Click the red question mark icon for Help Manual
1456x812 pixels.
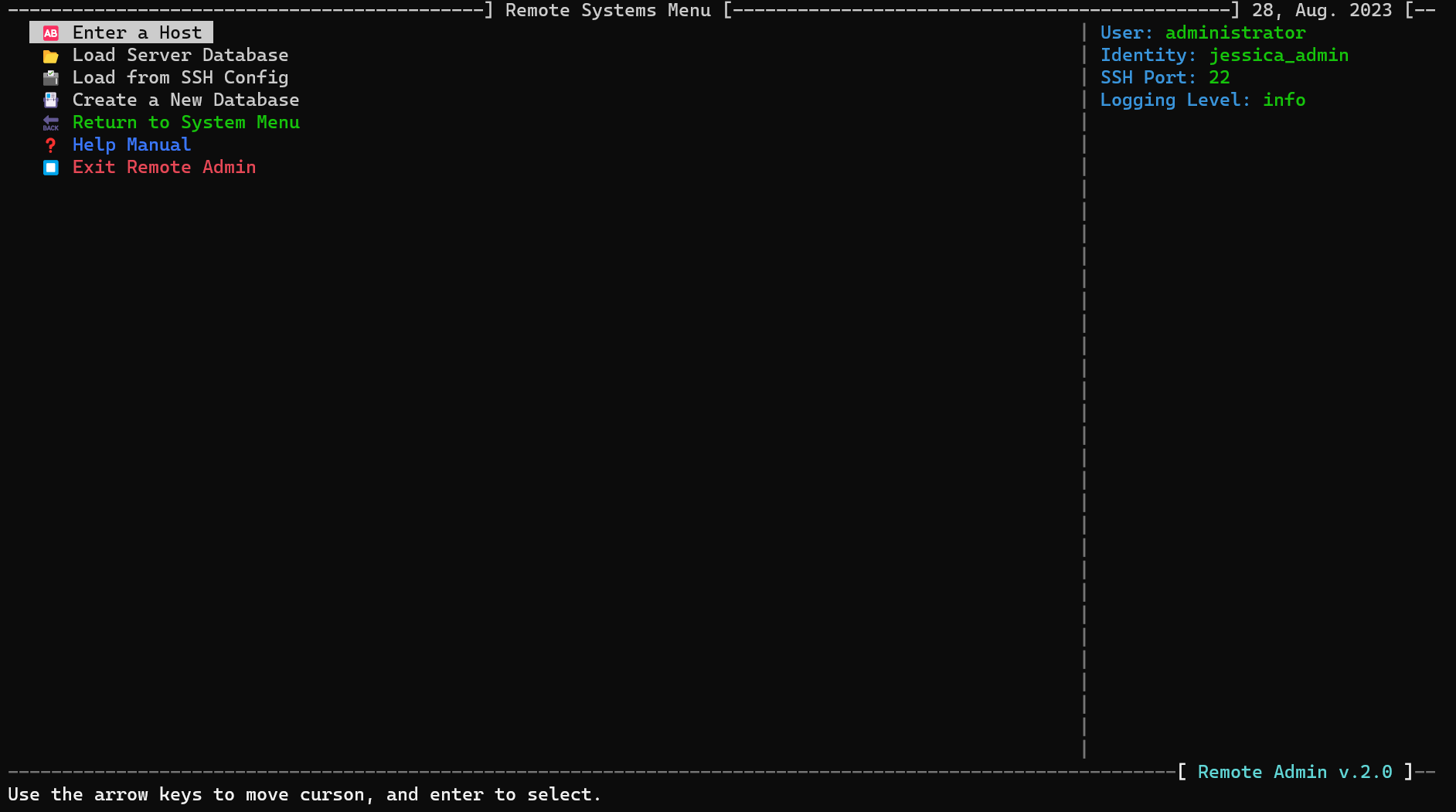click(x=51, y=145)
